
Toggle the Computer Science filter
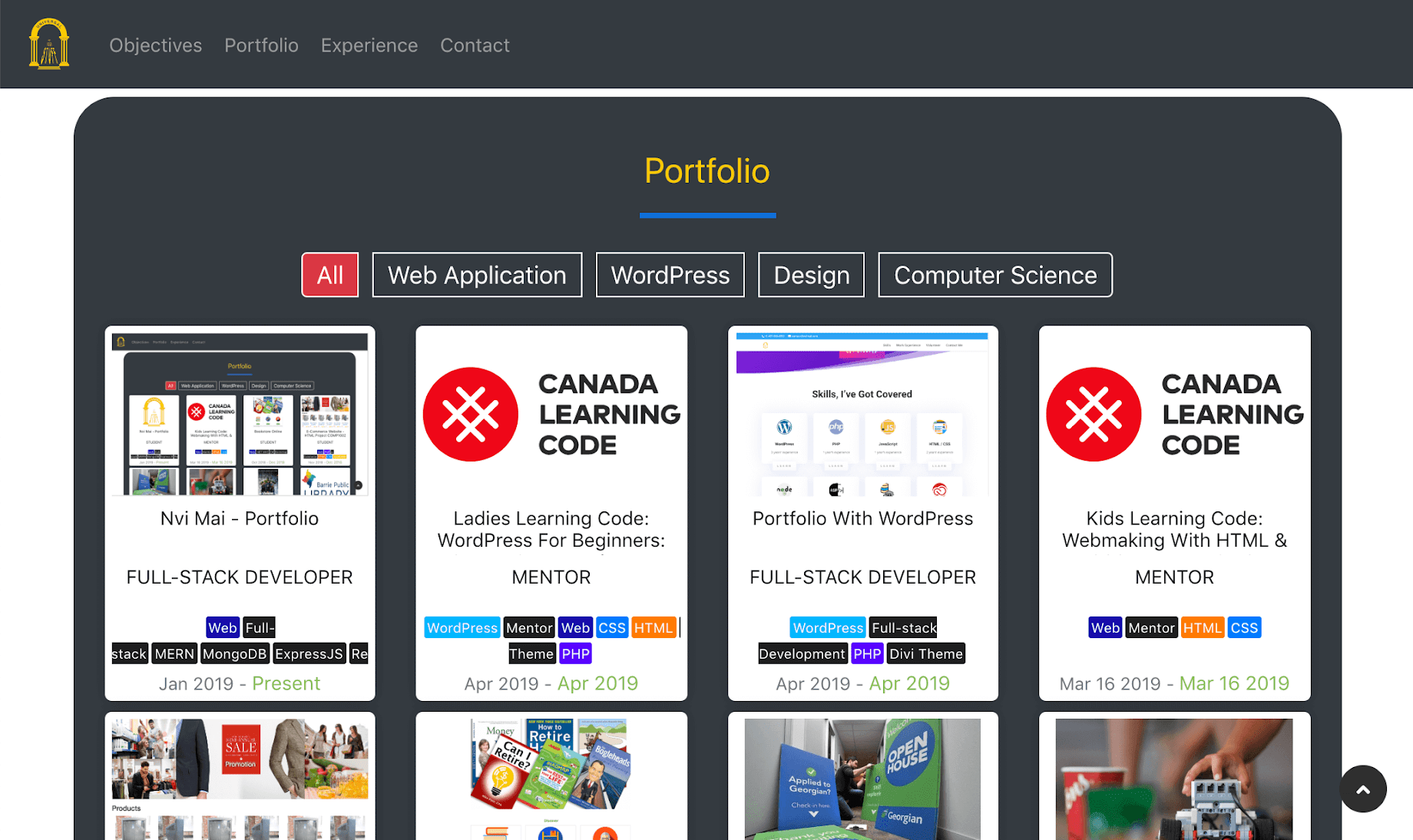[x=995, y=274]
